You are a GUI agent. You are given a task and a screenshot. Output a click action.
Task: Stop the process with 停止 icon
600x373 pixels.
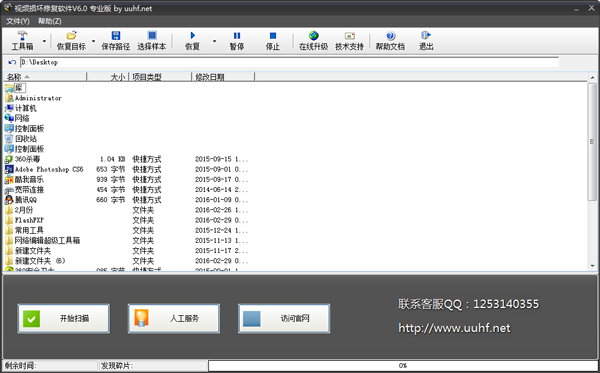point(273,36)
